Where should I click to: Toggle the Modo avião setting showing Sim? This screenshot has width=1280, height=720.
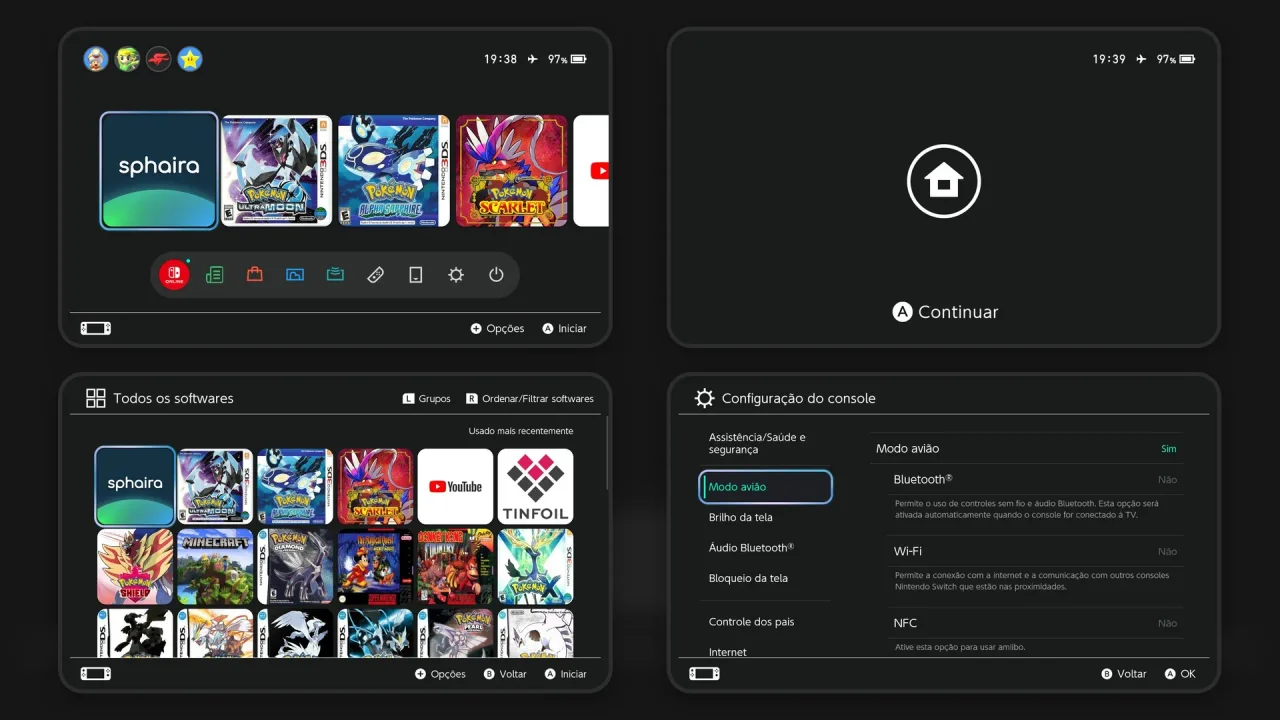point(1026,449)
